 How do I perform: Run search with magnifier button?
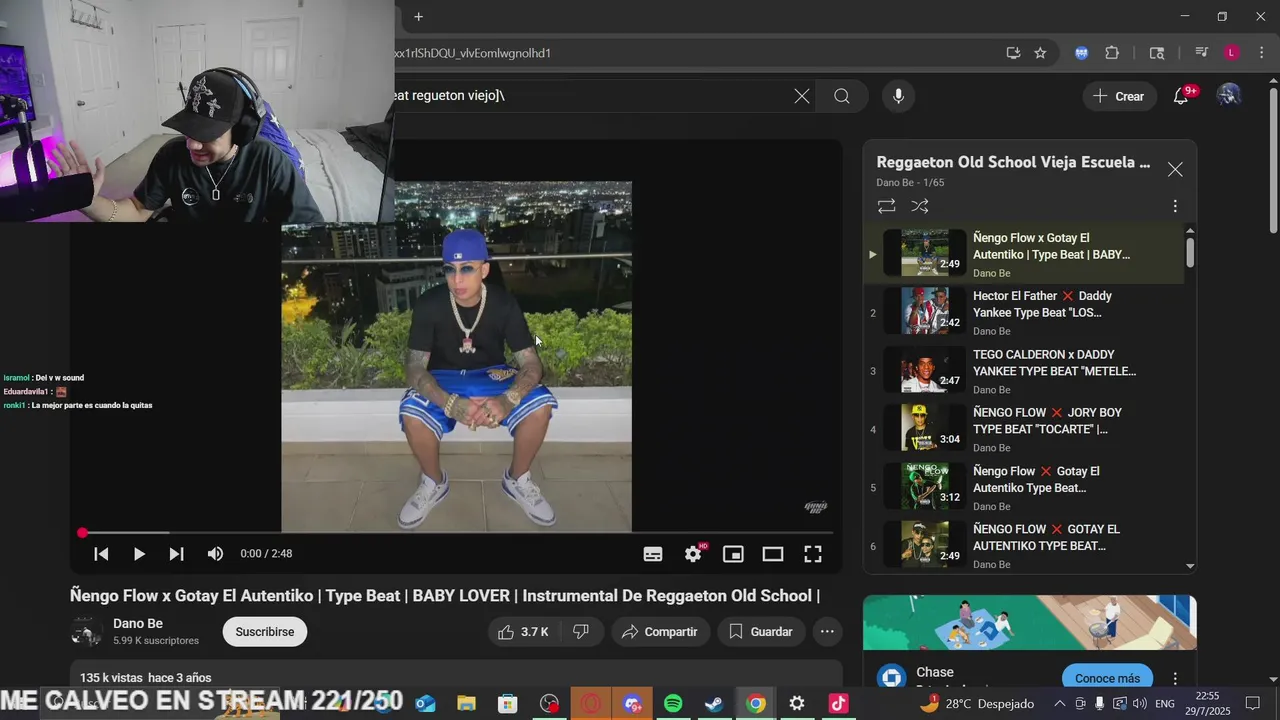842,96
